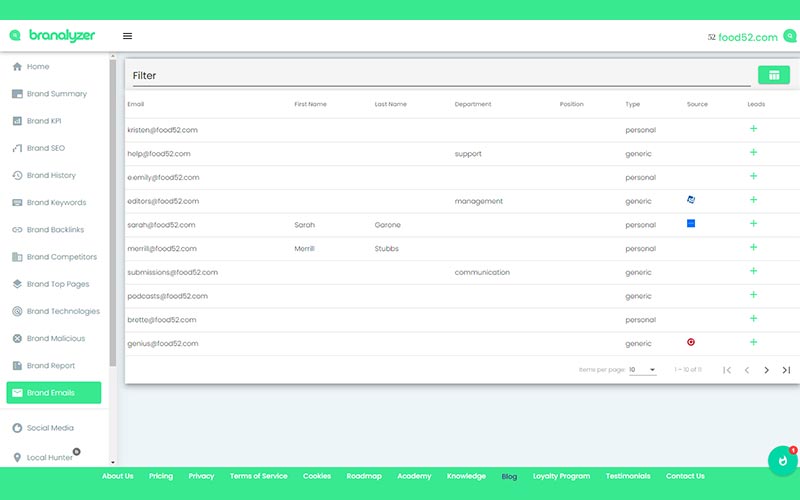Screen dimensions: 800x500
Task: Click the branalyzer logo
Action: coord(52,35)
